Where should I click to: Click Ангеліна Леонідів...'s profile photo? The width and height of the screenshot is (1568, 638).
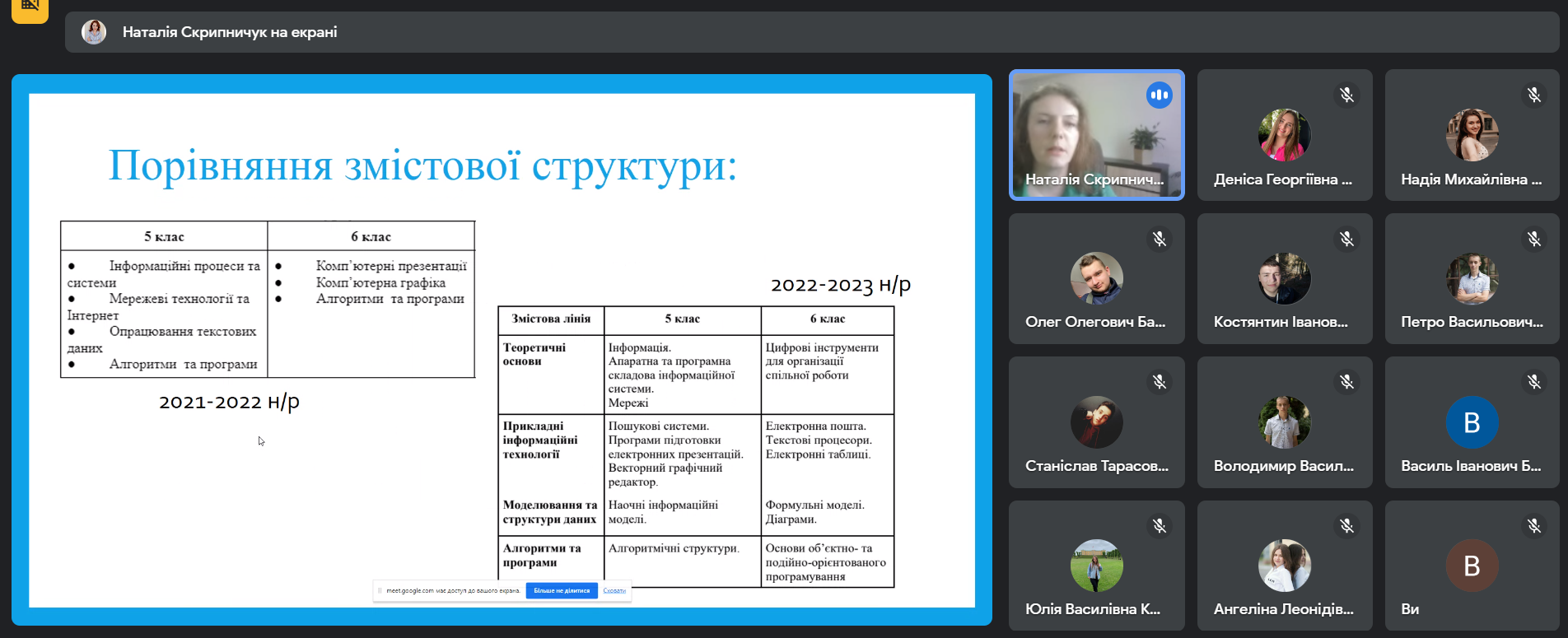(x=1284, y=566)
